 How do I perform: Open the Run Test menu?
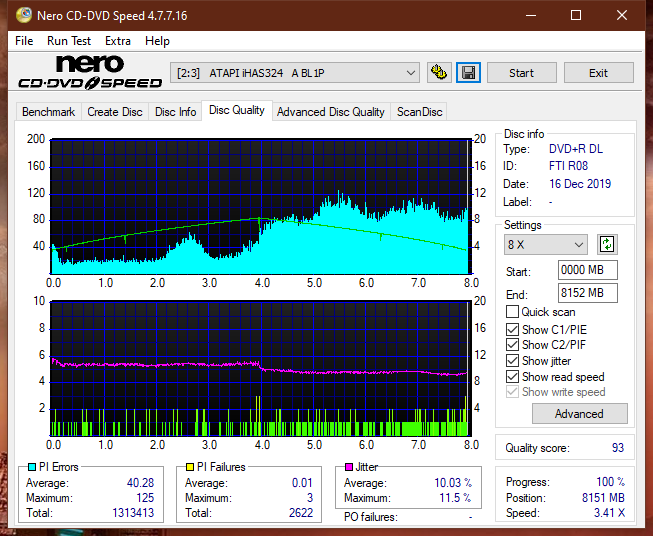[x=69, y=41]
